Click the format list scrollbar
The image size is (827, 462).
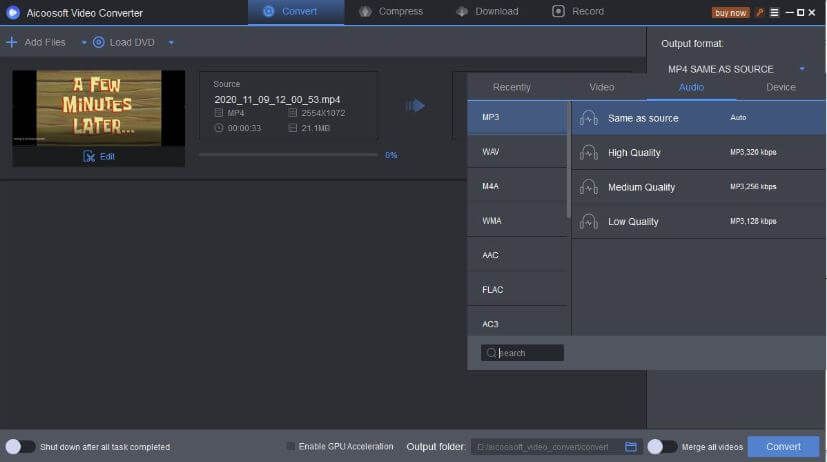point(569,160)
